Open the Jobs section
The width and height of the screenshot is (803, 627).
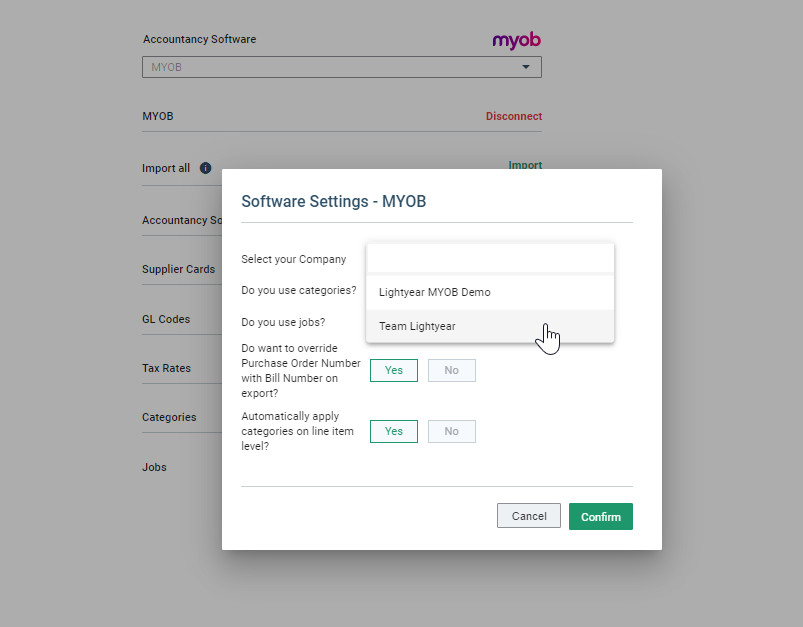click(153, 467)
